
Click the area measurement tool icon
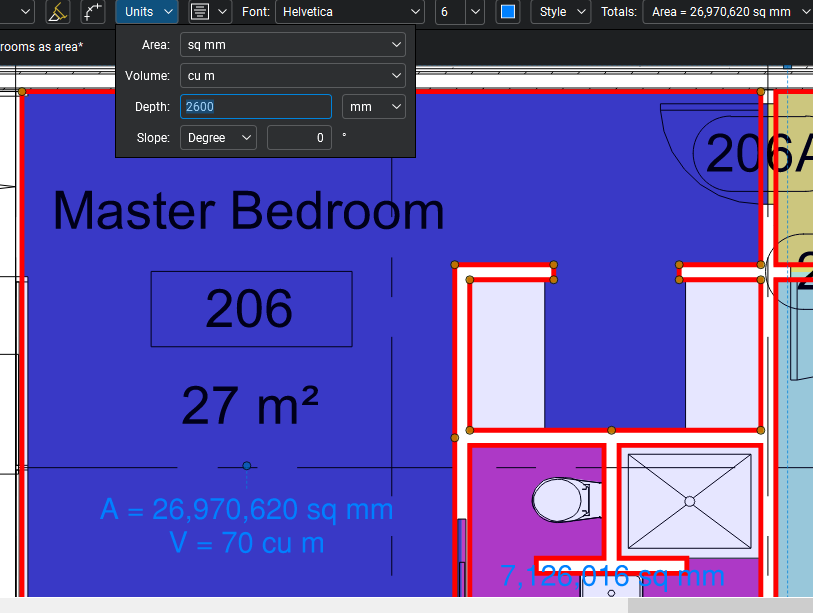click(58, 12)
